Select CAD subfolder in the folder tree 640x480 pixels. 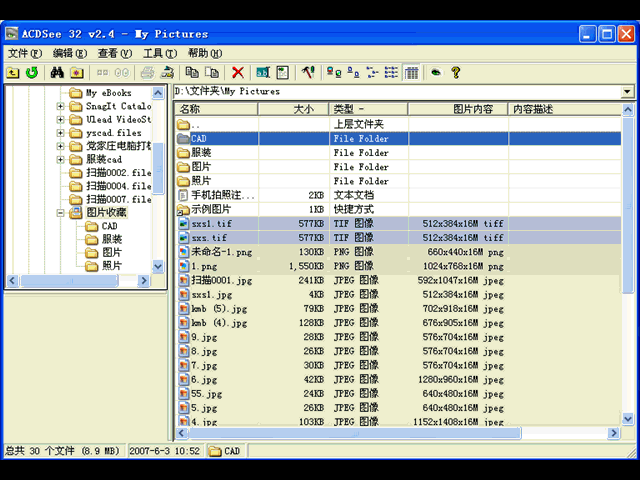(x=109, y=227)
